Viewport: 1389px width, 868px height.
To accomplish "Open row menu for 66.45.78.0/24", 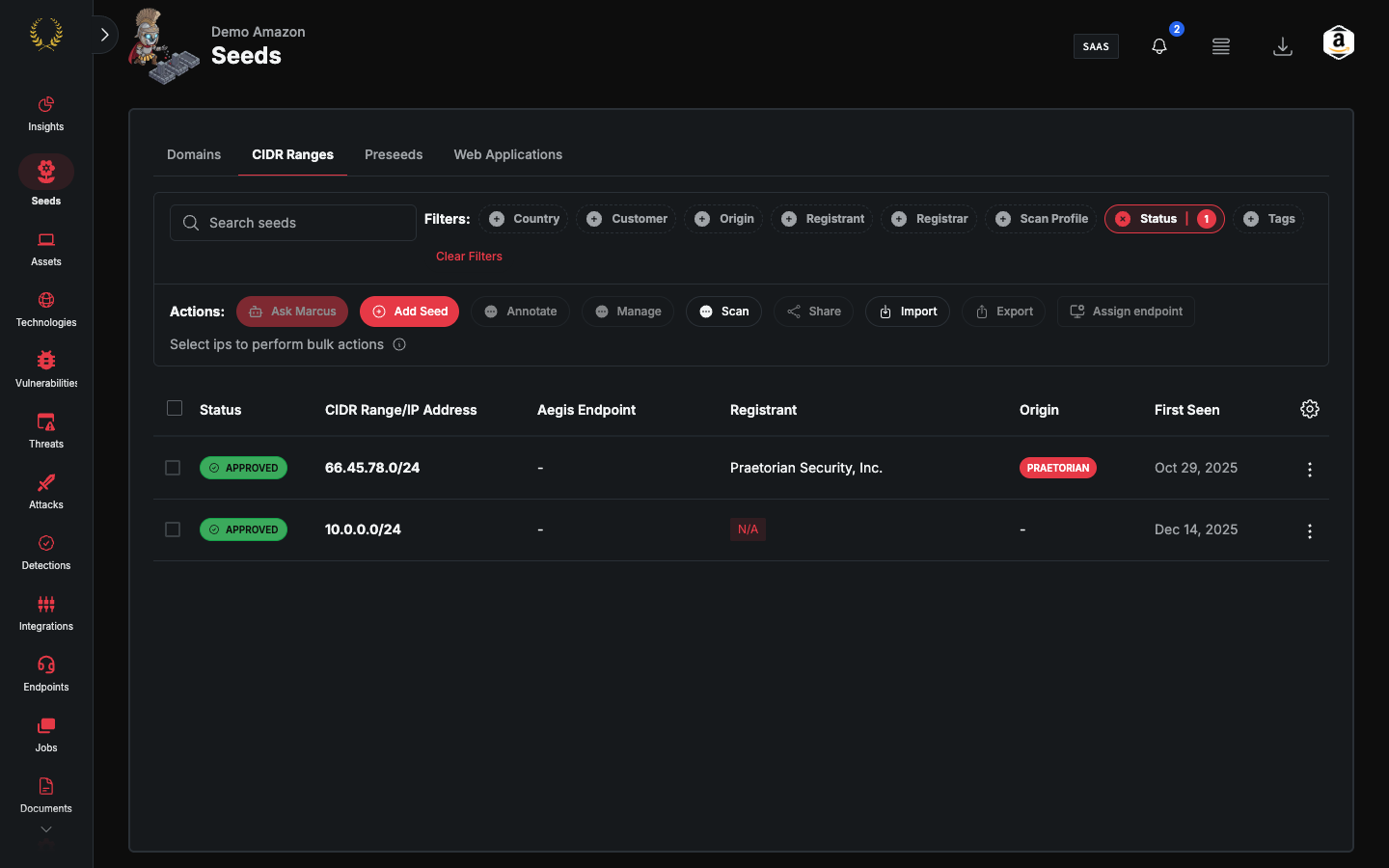I will [x=1310, y=469].
